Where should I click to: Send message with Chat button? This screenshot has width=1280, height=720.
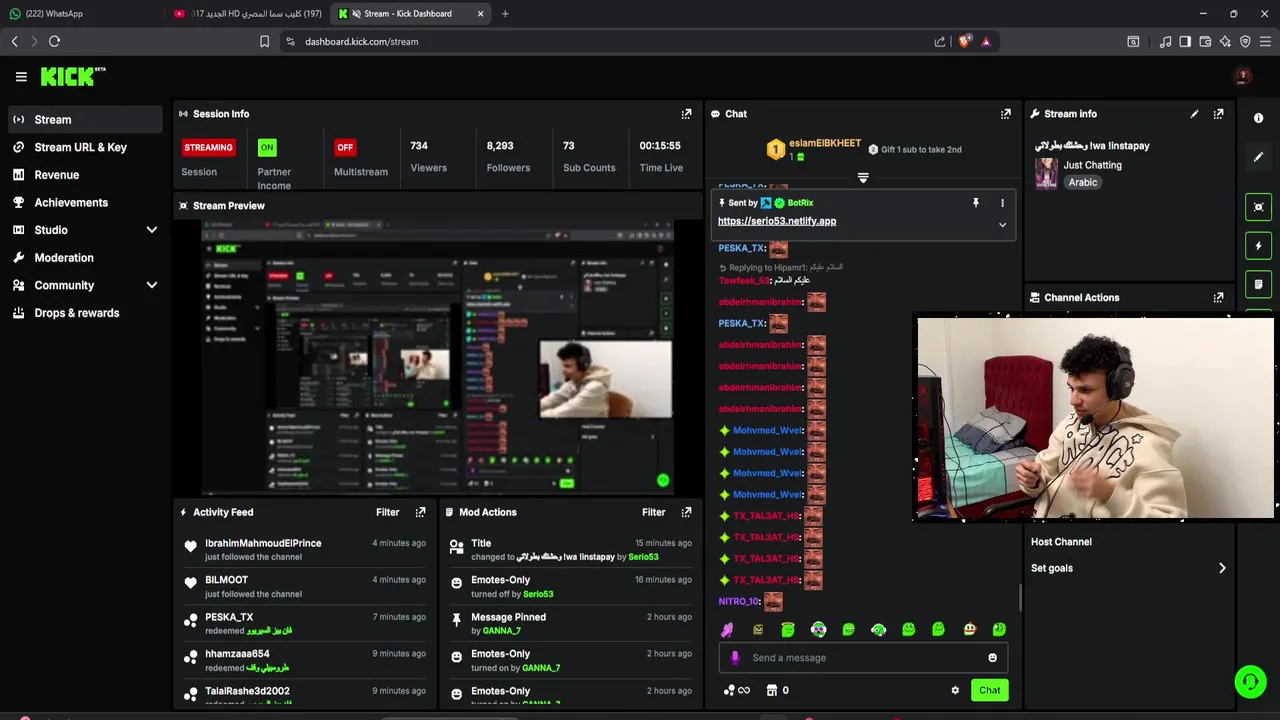pyautogui.click(x=989, y=690)
